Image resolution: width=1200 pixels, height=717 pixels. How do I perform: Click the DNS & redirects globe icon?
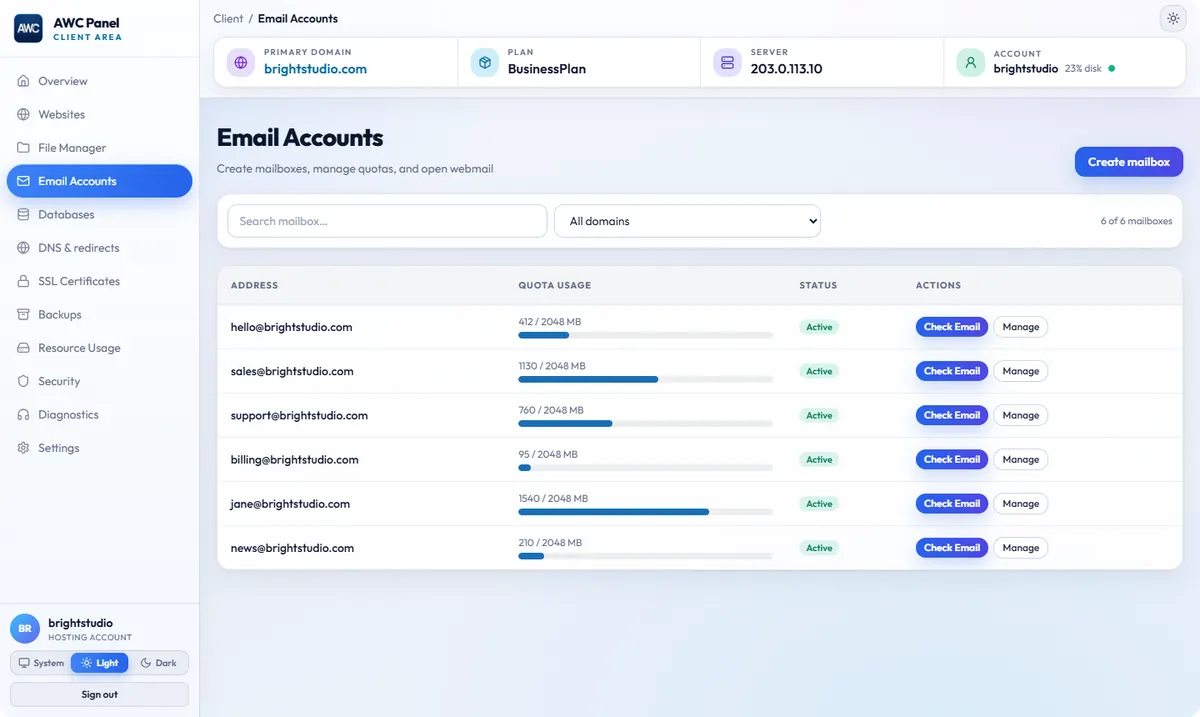coord(24,248)
